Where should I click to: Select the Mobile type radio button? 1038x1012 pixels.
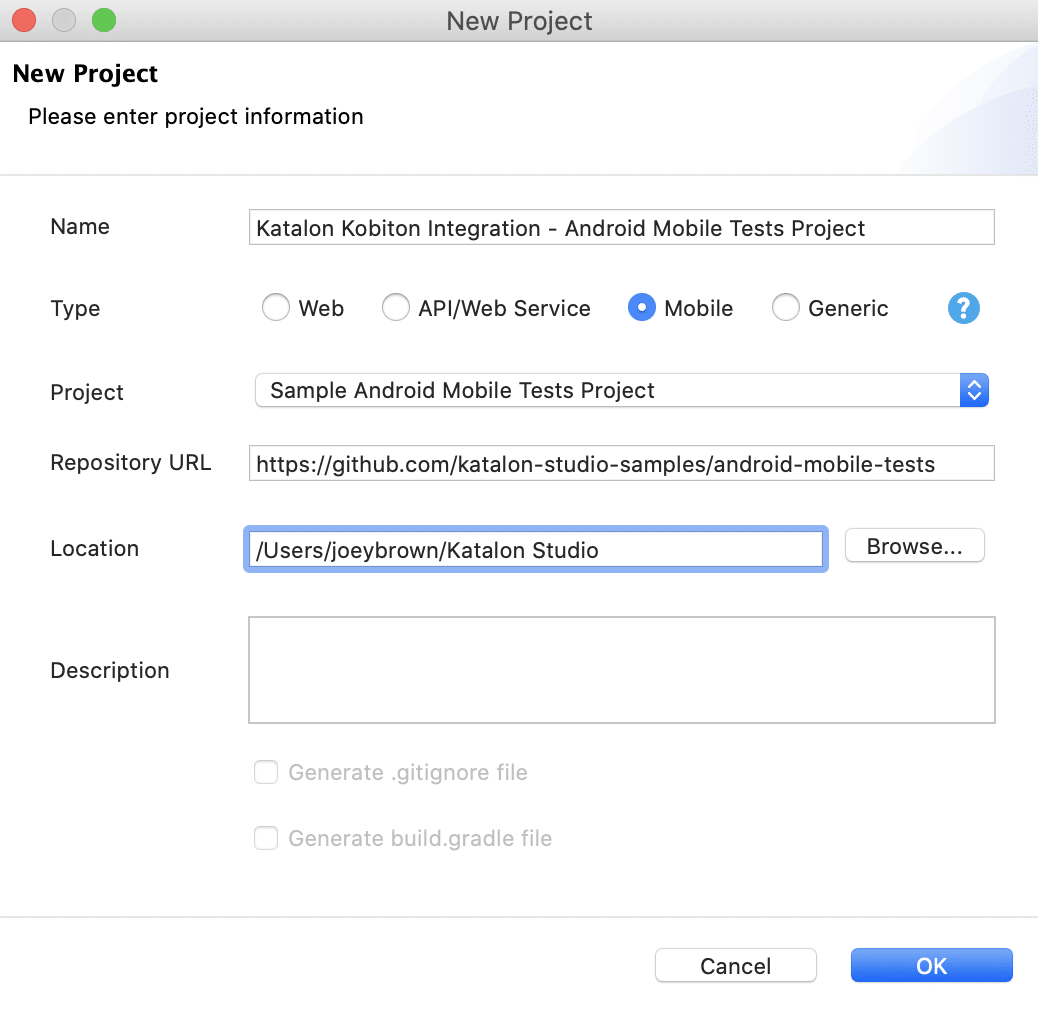(641, 308)
